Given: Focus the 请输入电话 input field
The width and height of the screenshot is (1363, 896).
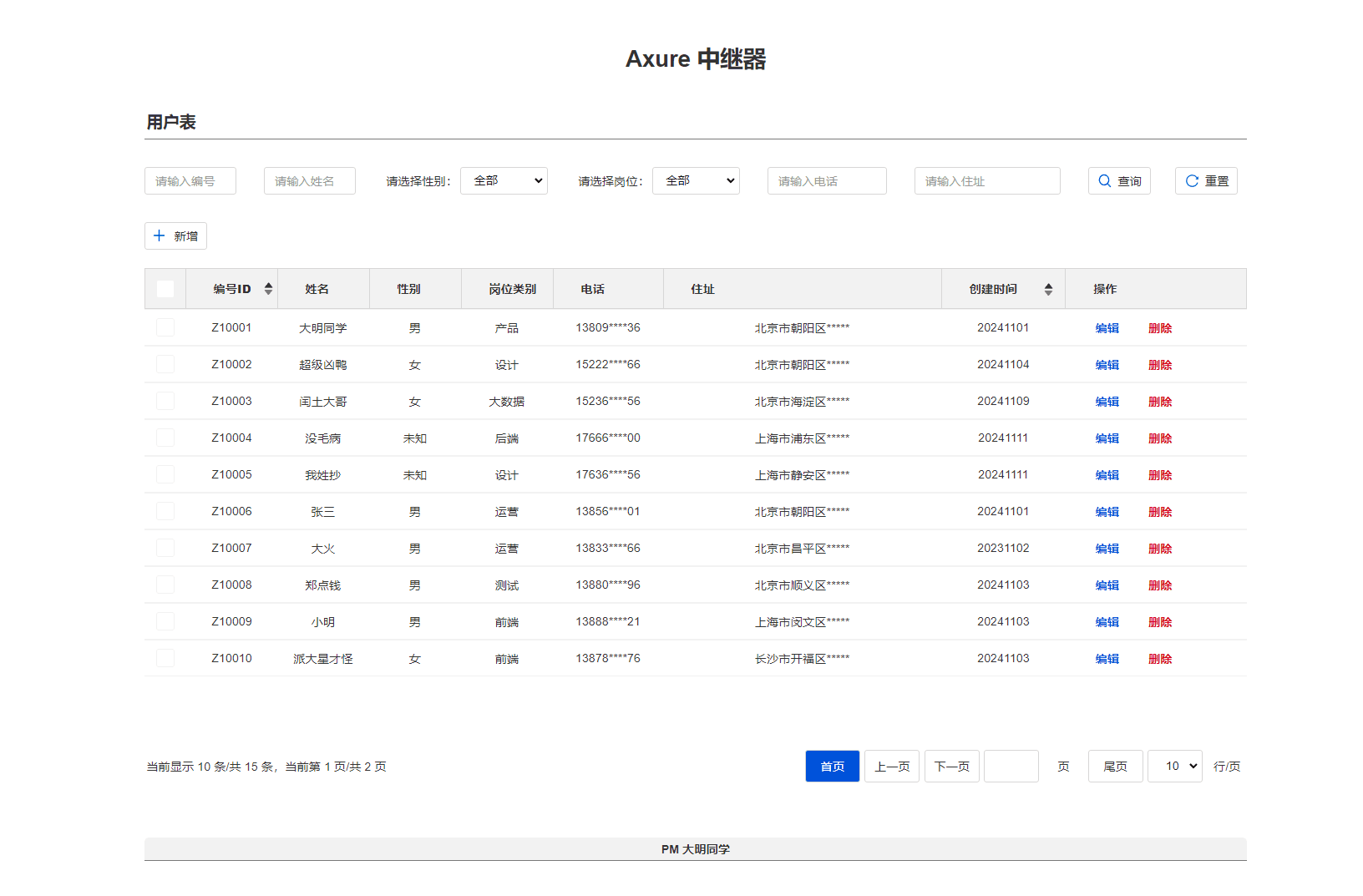Looking at the screenshot, I should (x=827, y=181).
